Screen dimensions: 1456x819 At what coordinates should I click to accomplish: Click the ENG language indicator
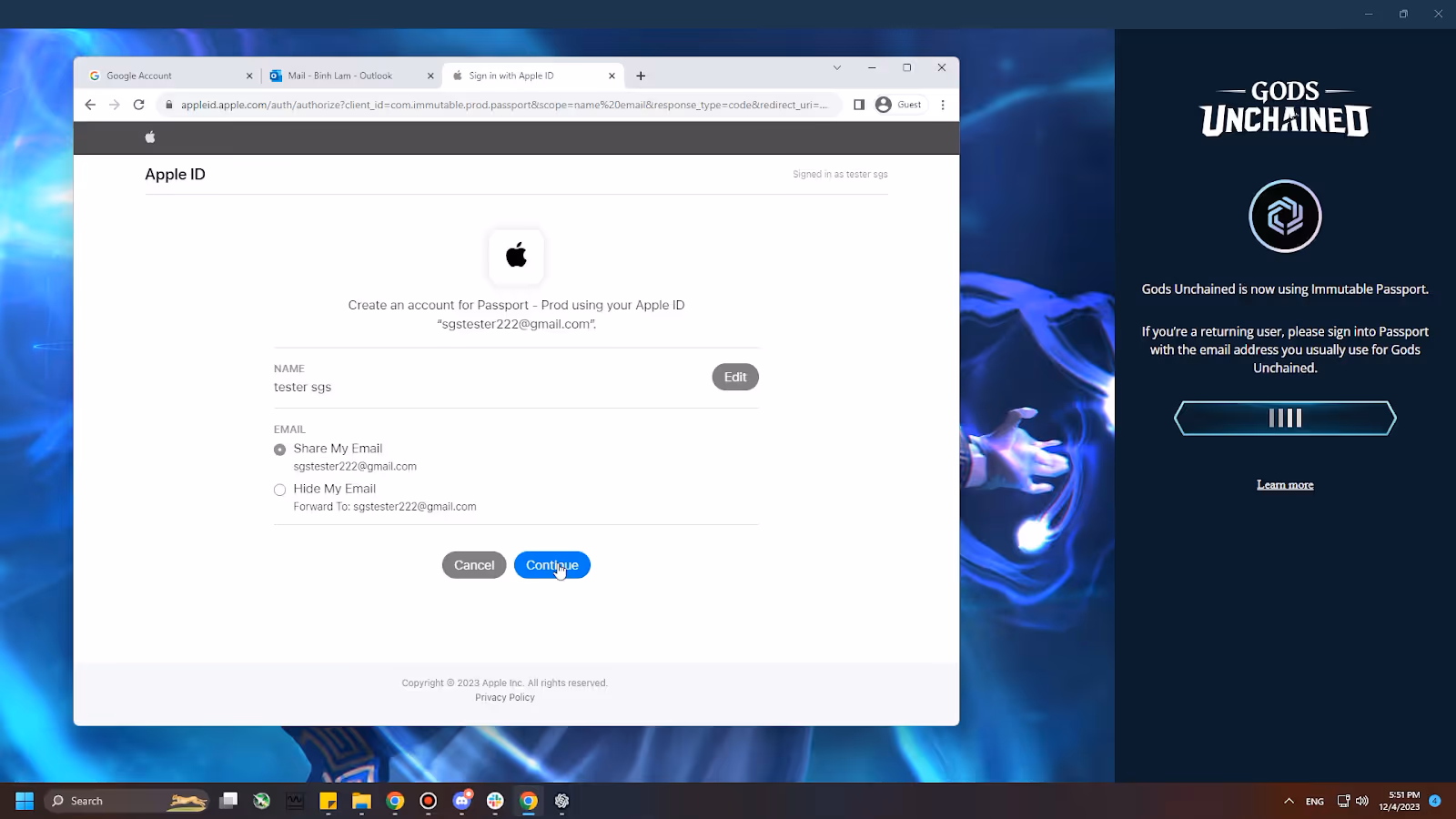tap(1315, 802)
